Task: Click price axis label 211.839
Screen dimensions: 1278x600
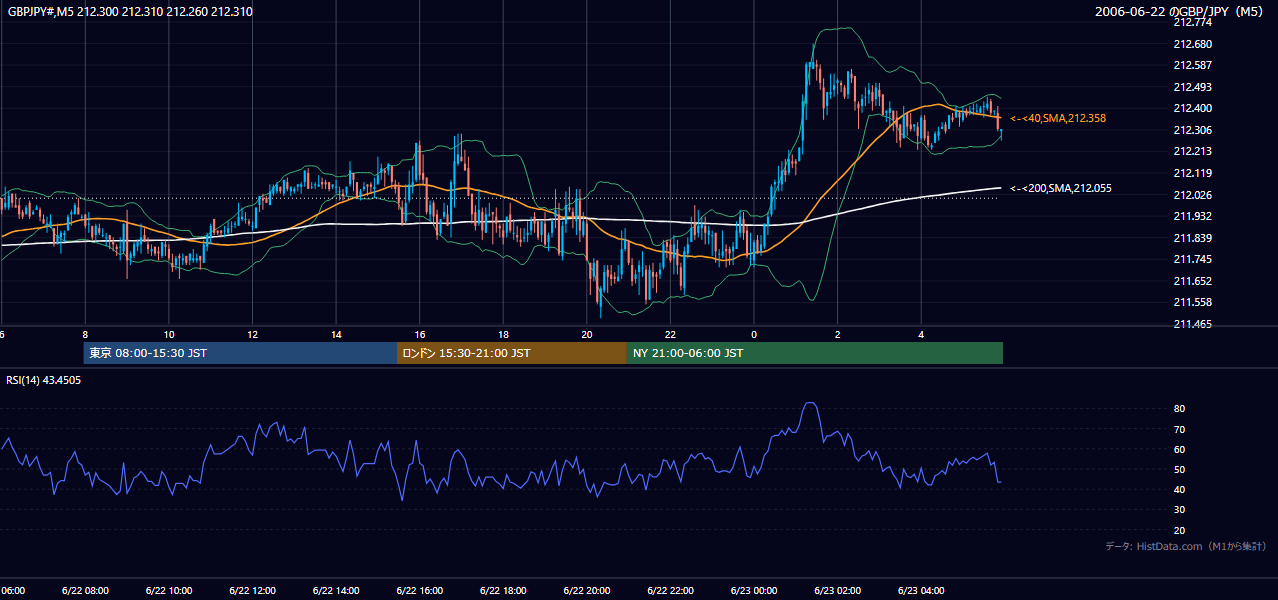Action: pos(1191,238)
